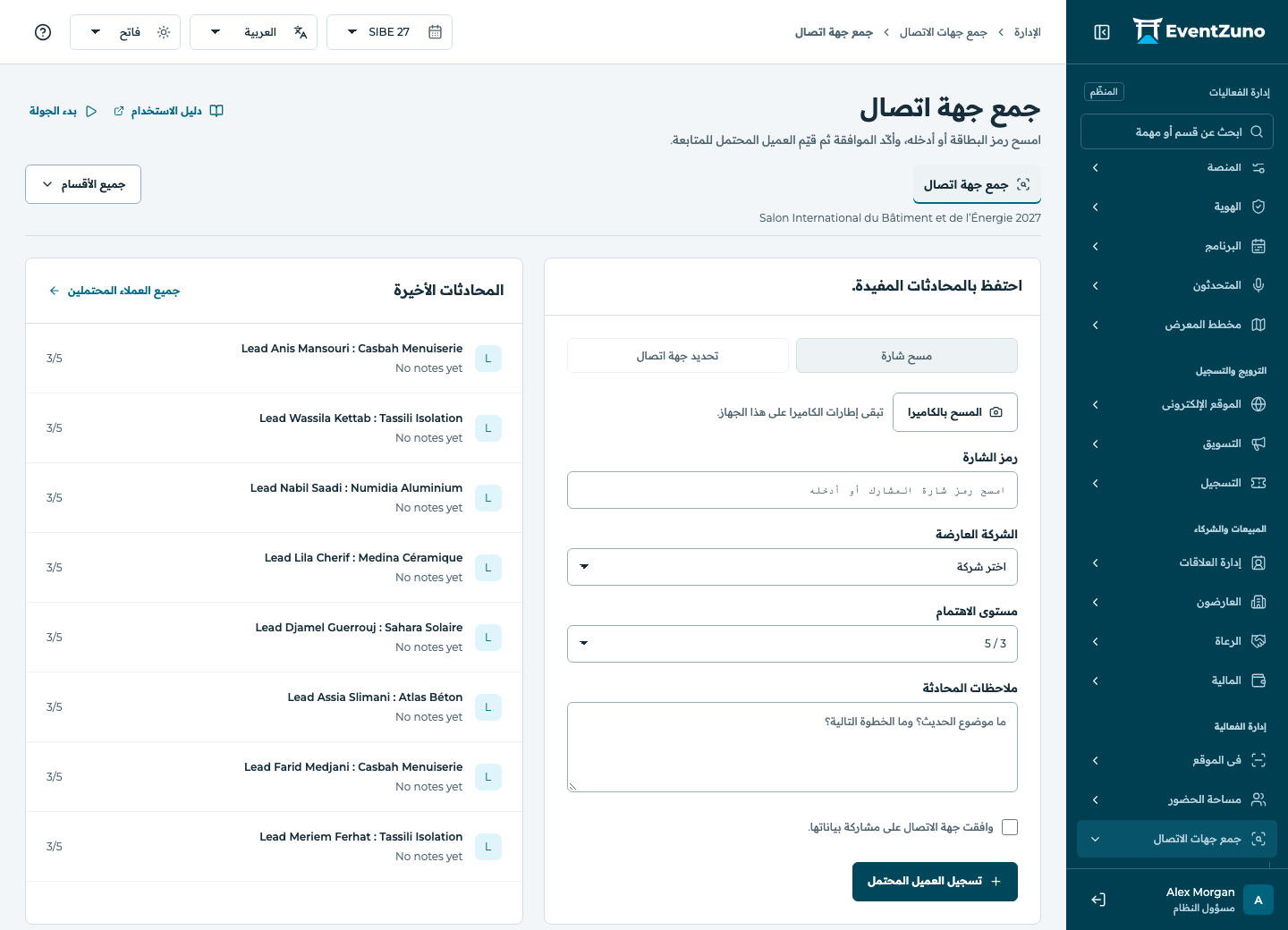Open the help question mark icon
The width and height of the screenshot is (1288, 930).
(x=43, y=32)
